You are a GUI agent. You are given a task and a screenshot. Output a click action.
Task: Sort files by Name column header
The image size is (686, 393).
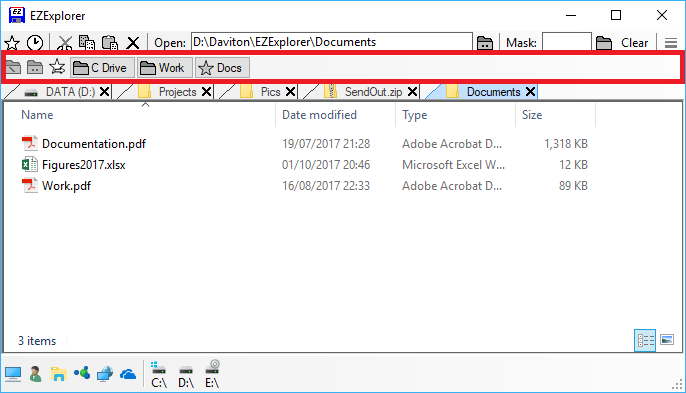37,115
